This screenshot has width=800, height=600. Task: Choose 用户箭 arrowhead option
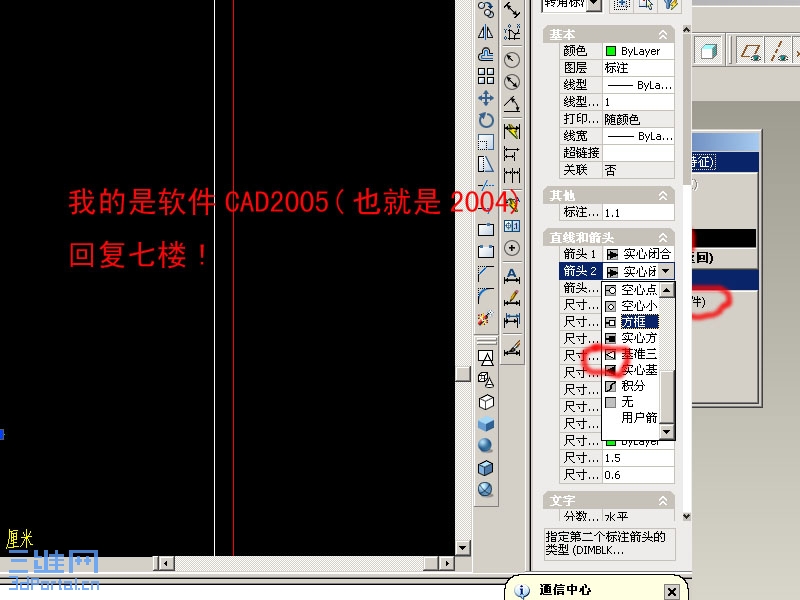coord(631,418)
